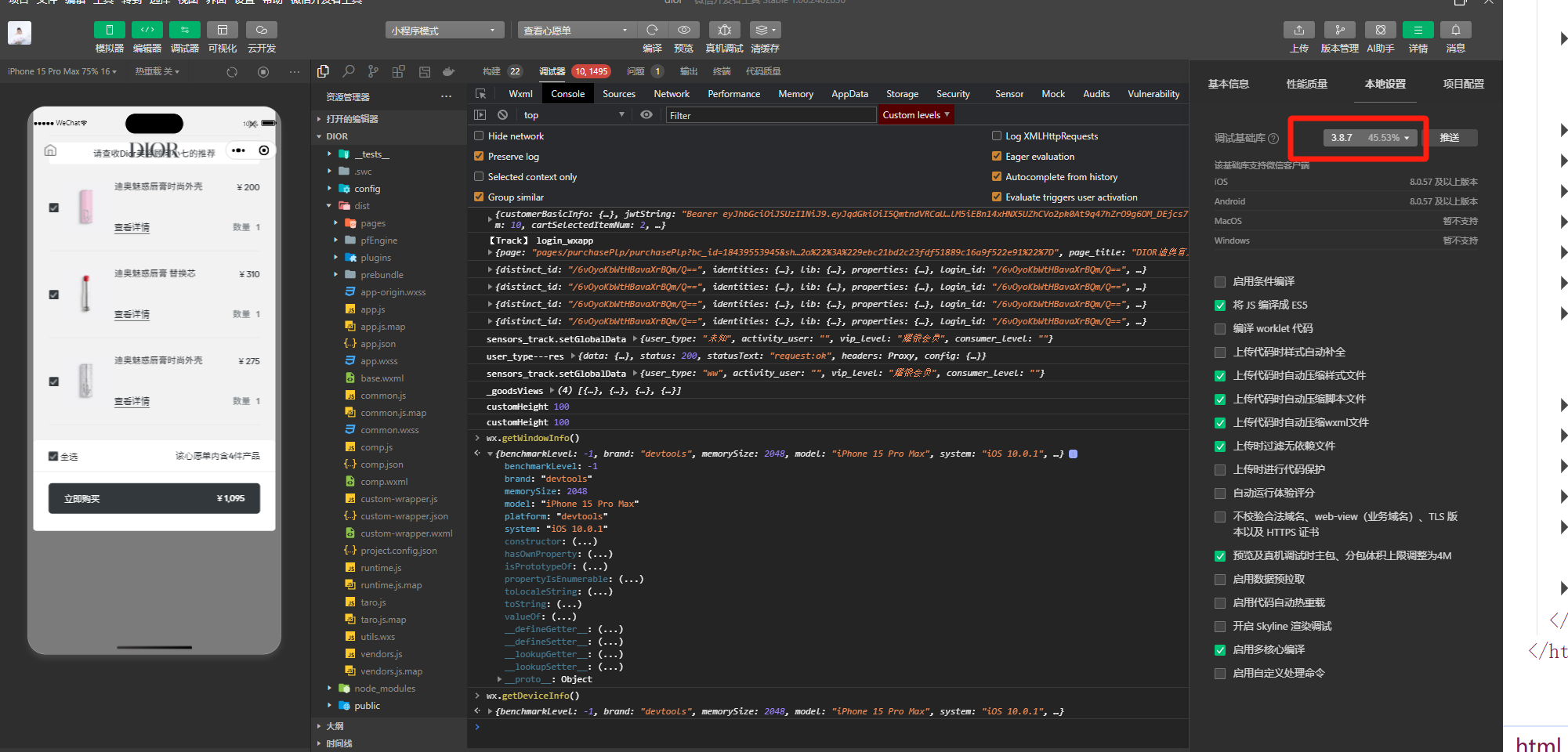Open the Storage tab

click(902, 94)
